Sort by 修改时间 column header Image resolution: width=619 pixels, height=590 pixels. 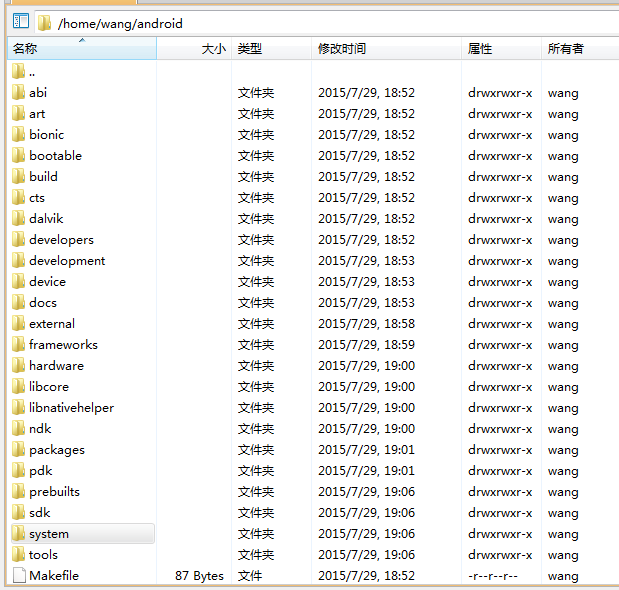click(386, 49)
